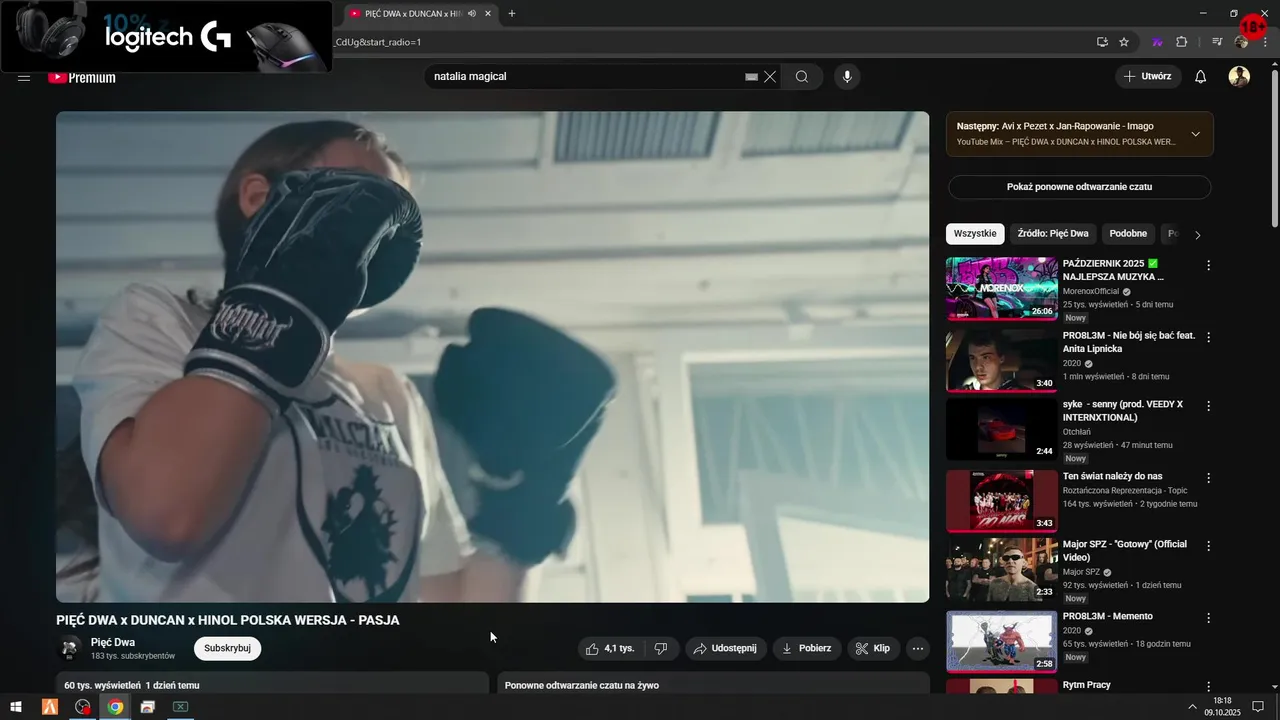This screenshot has width=1280, height=720.
Task: Open a new browser tab with the plus
Action: 512,13
